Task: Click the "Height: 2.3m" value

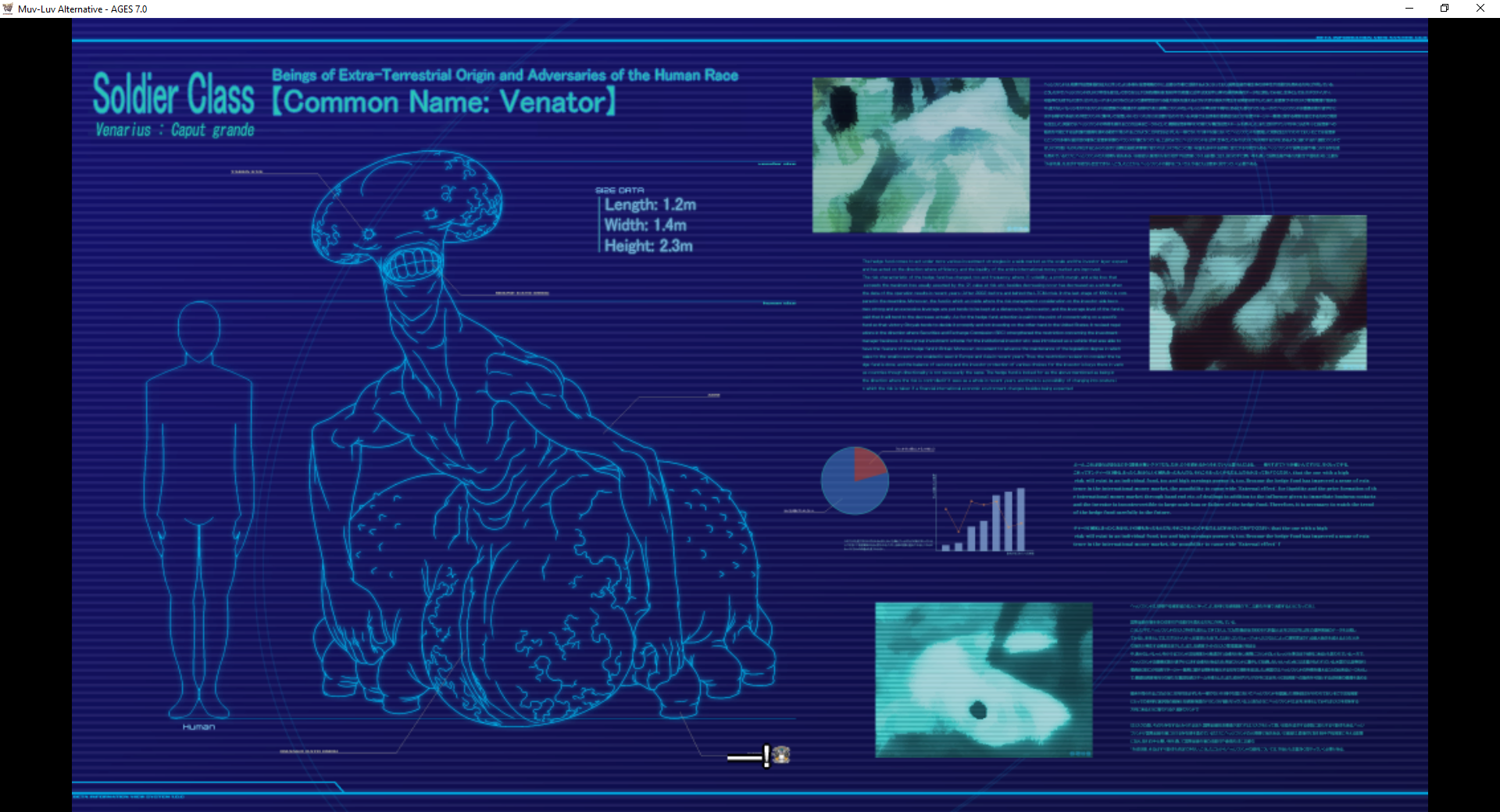Action: click(x=648, y=246)
